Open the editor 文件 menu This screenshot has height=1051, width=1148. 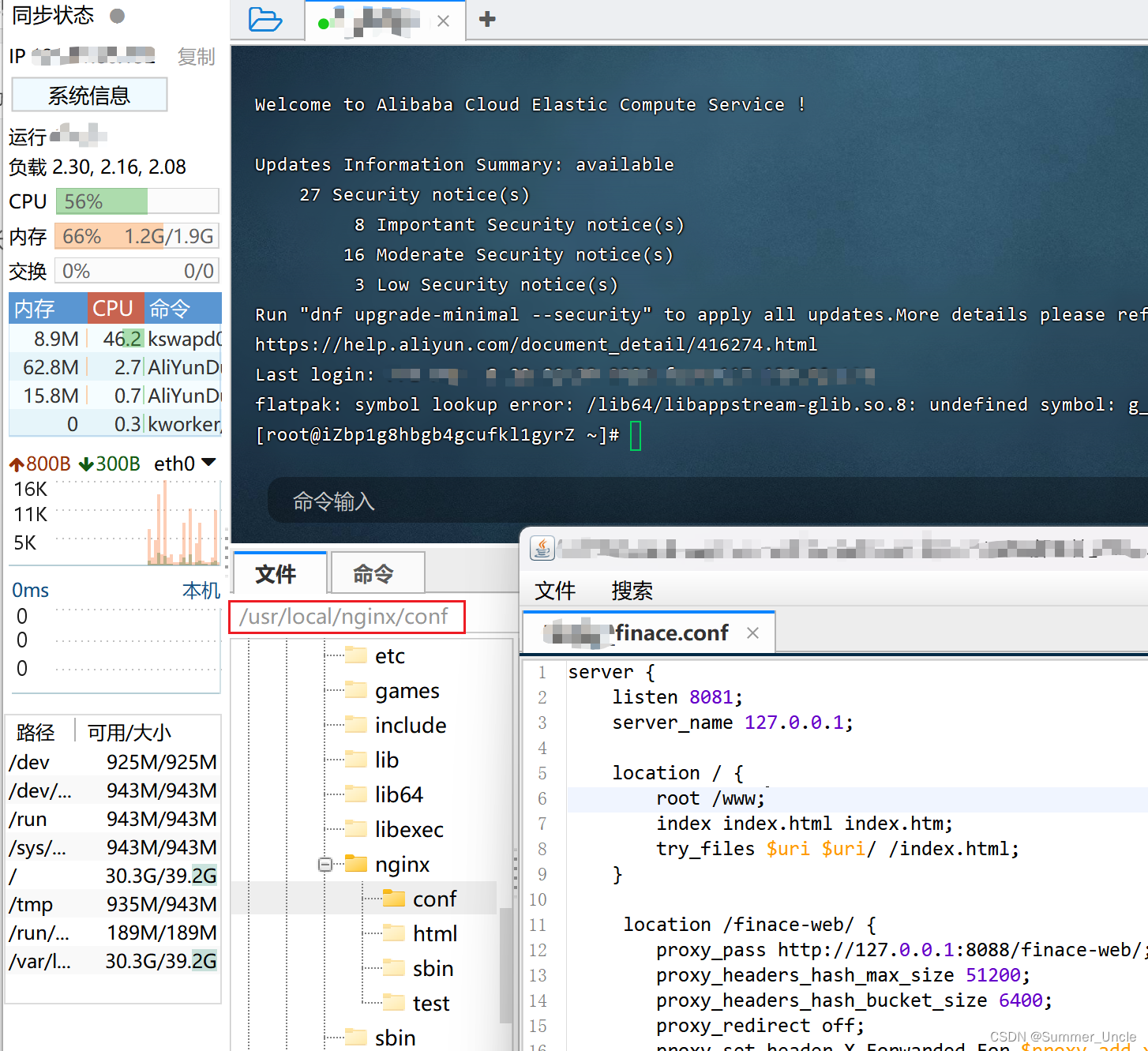coord(555,591)
